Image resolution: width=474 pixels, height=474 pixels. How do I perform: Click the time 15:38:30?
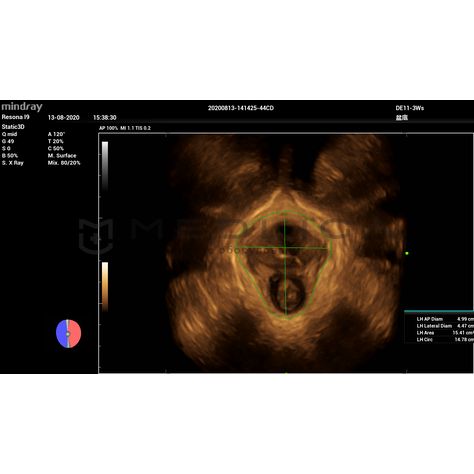(105, 118)
